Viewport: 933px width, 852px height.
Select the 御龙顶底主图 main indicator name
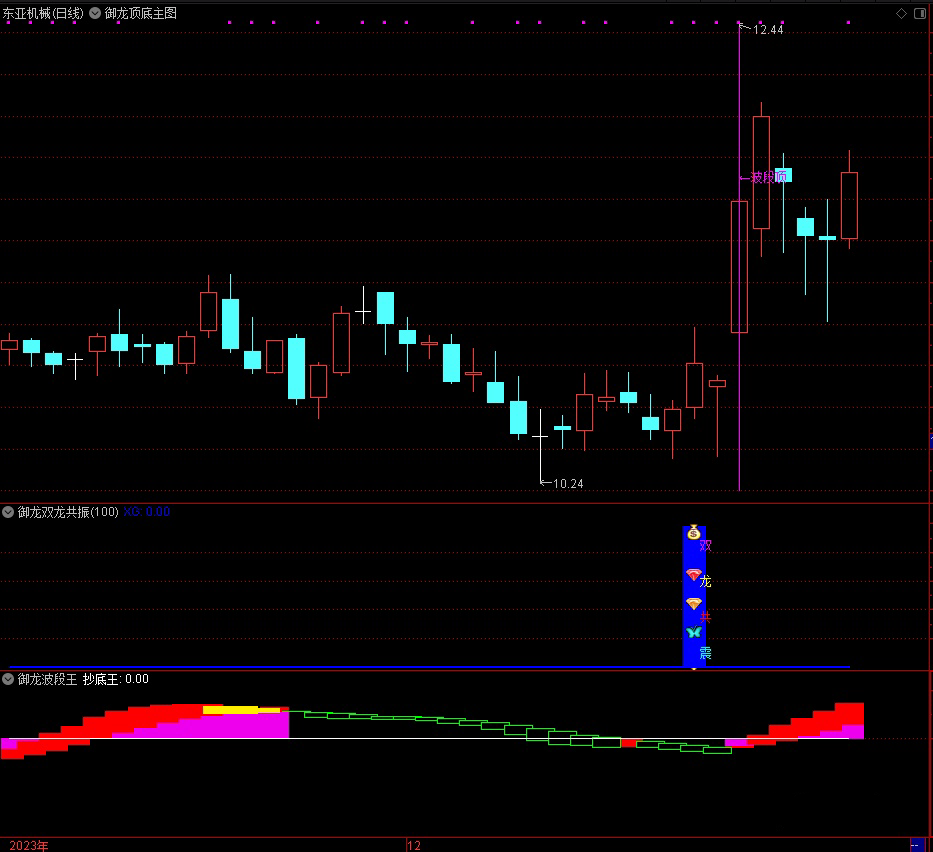140,13
